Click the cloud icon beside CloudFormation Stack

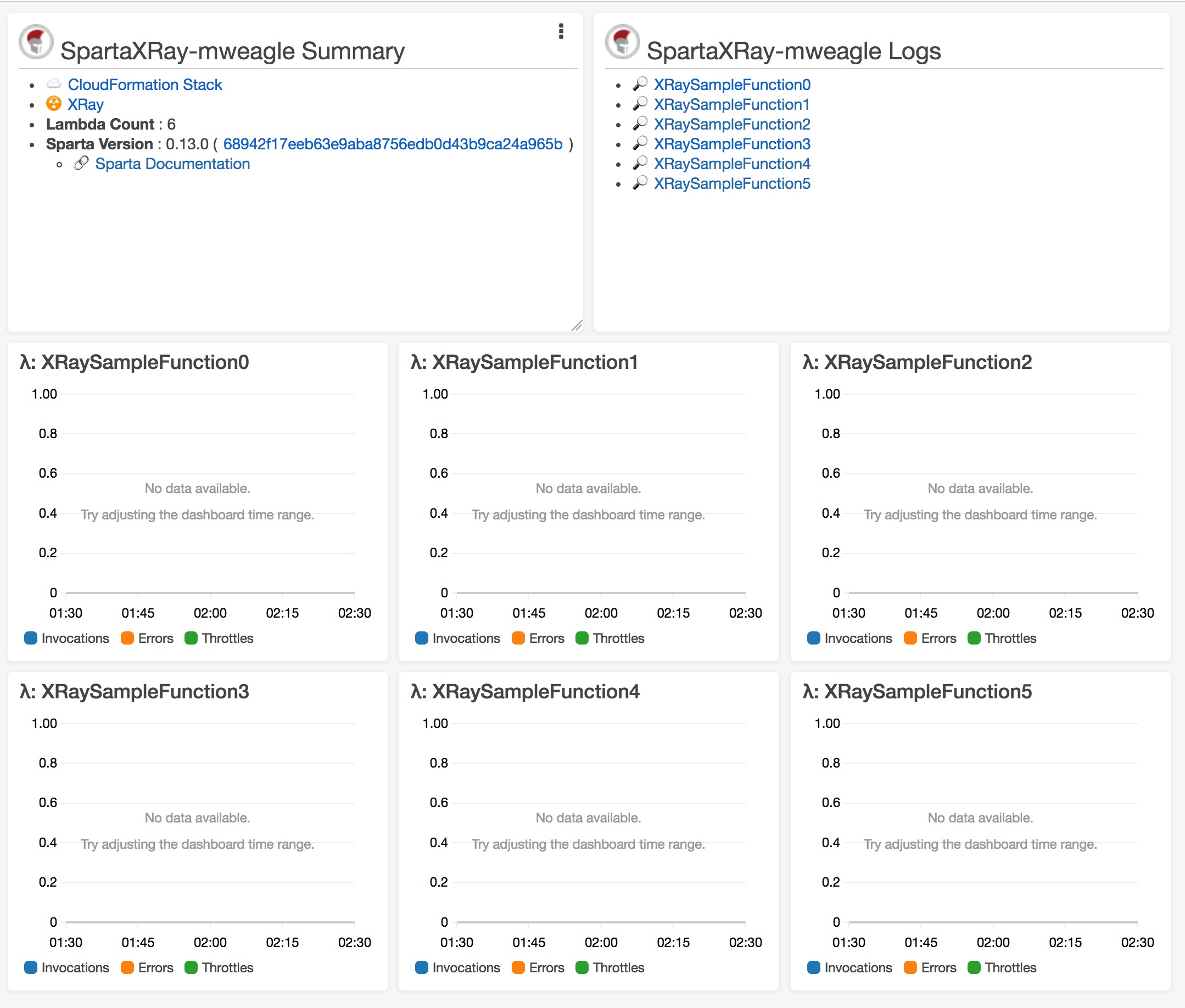click(54, 84)
